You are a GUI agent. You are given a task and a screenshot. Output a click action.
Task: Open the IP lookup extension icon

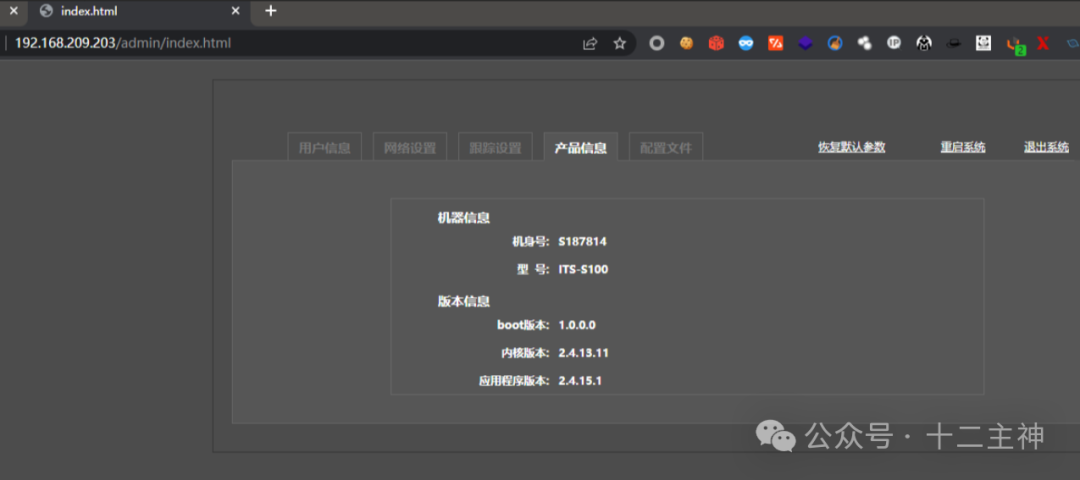(894, 43)
